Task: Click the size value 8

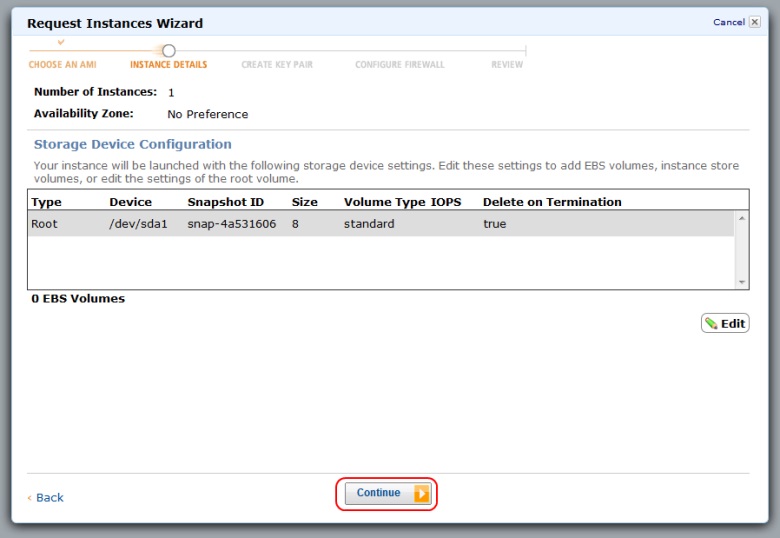Action: [x=295, y=224]
